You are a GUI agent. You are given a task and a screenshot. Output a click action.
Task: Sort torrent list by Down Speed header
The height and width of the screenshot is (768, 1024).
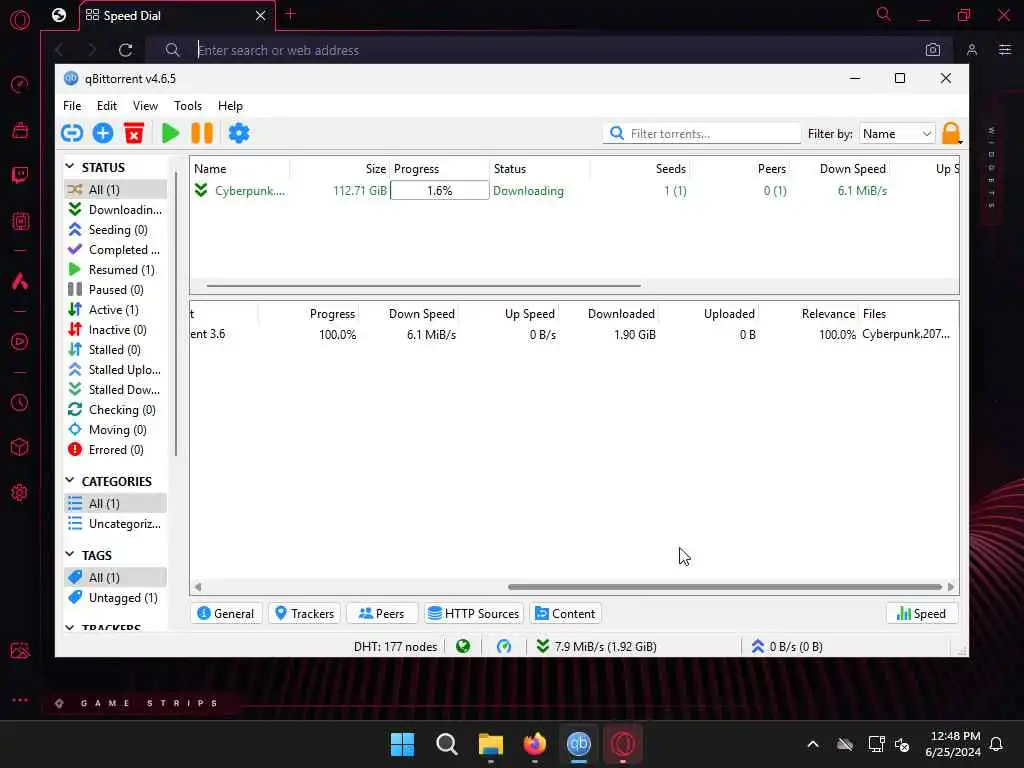840,168
